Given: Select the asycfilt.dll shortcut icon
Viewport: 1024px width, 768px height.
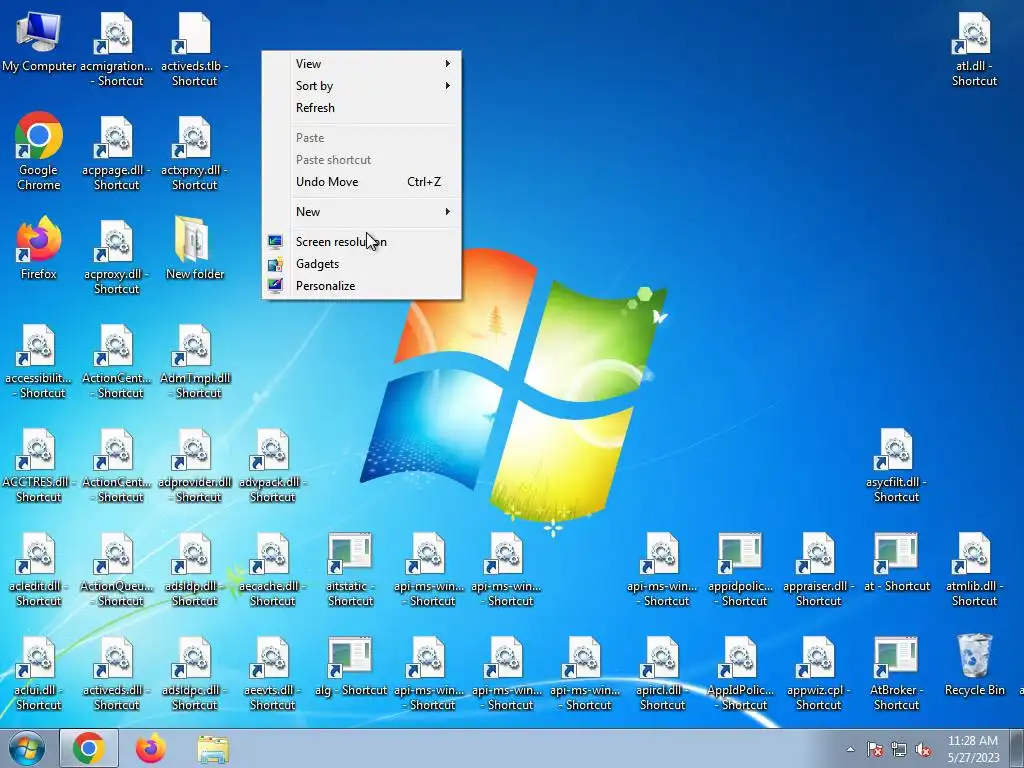Looking at the screenshot, I should pos(896,466).
